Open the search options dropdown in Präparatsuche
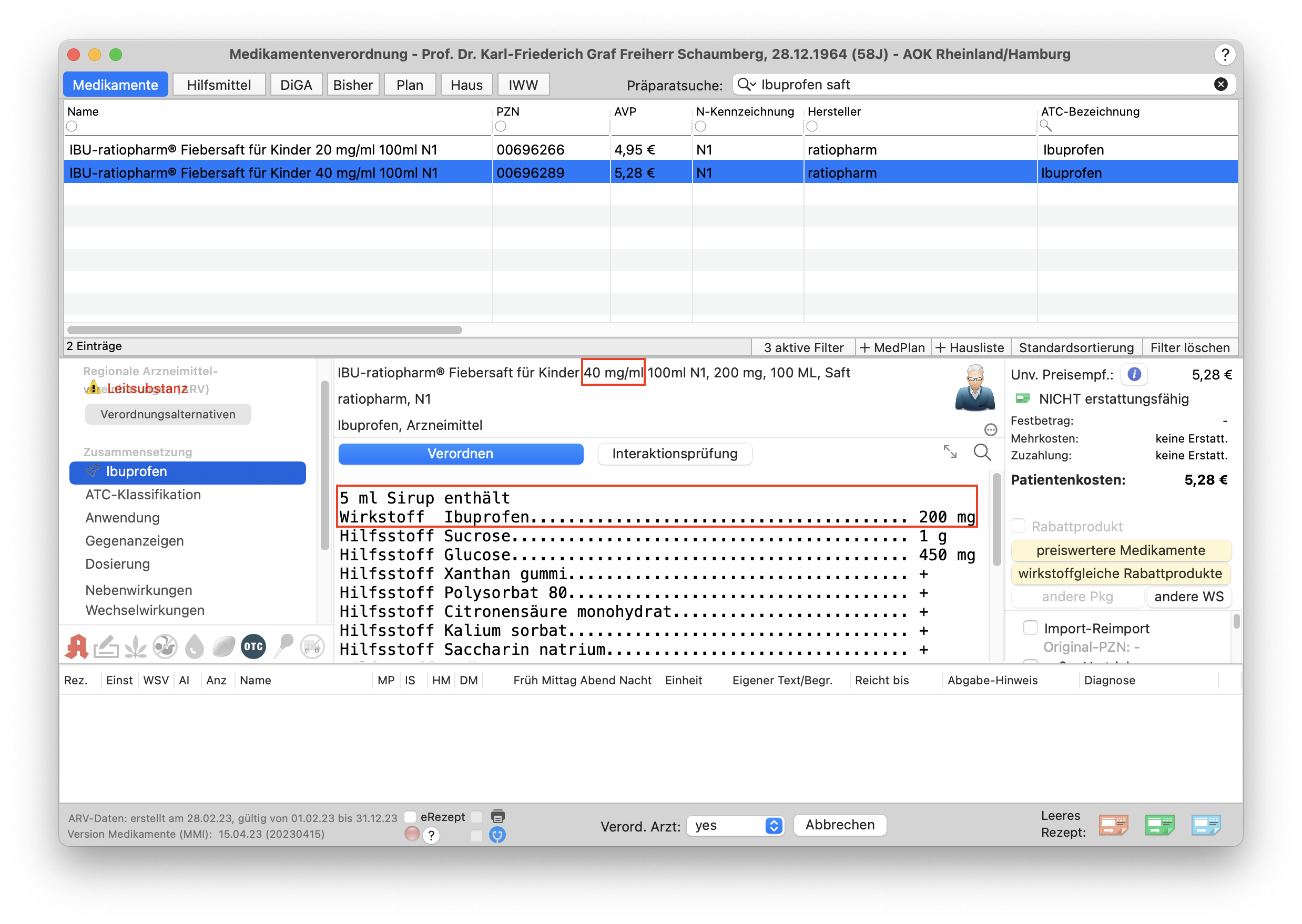The width and height of the screenshot is (1302, 924). [746, 85]
